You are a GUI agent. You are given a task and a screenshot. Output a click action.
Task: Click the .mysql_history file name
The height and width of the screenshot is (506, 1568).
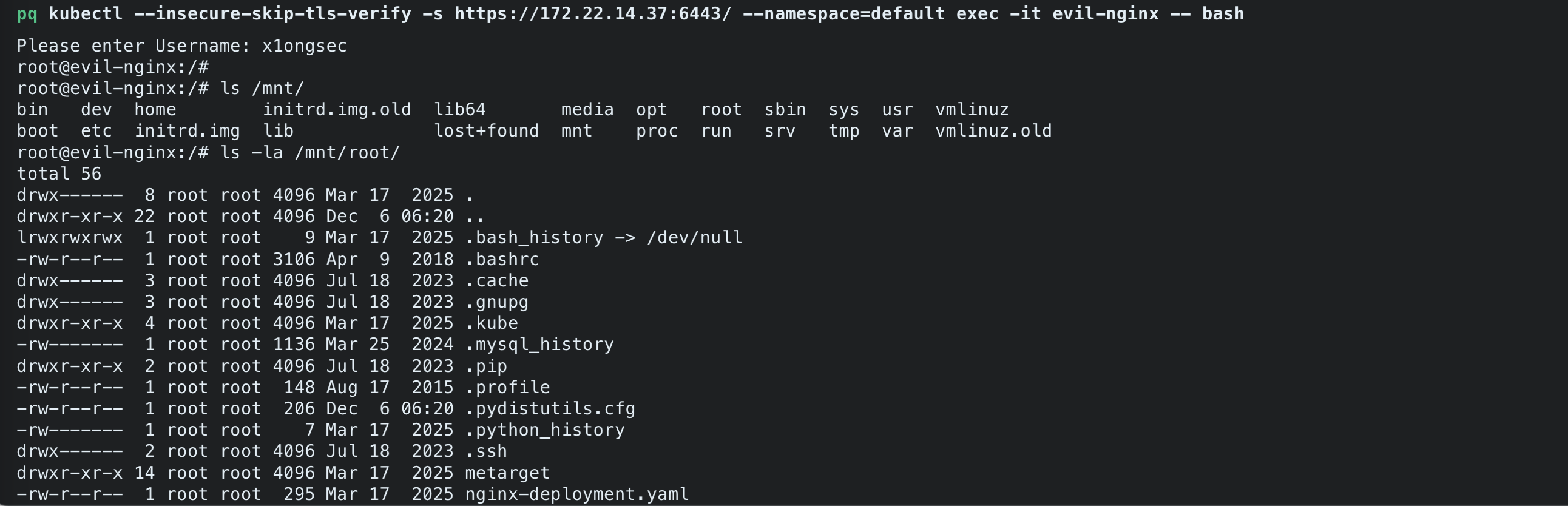click(539, 345)
